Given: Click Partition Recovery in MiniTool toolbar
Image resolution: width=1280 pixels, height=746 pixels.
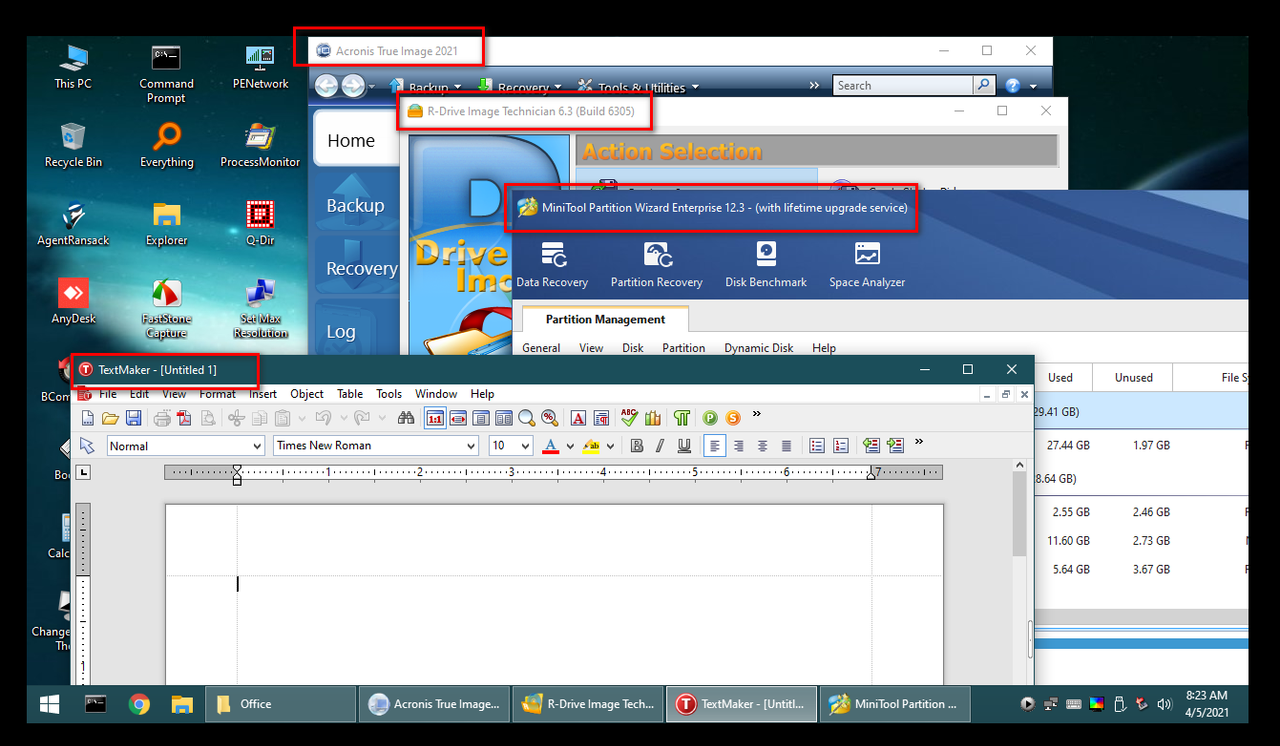Looking at the screenshot, I should tap(657, 265).
